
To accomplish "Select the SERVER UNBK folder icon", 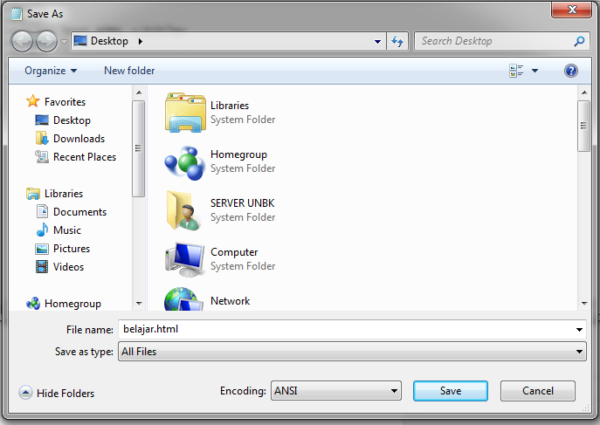I will point(184,209).
